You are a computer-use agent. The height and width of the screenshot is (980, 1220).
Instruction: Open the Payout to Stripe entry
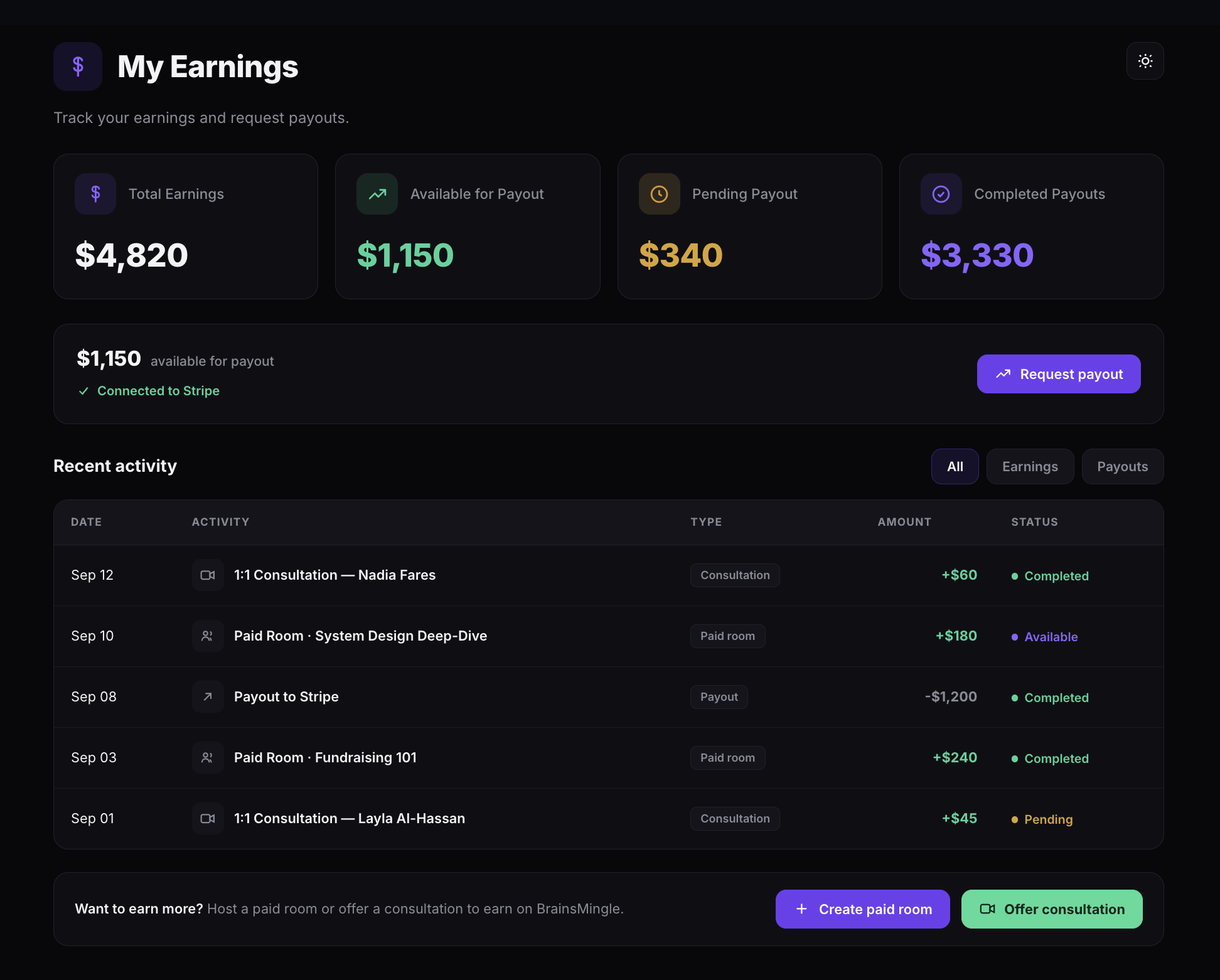click(x=609, y=696)
